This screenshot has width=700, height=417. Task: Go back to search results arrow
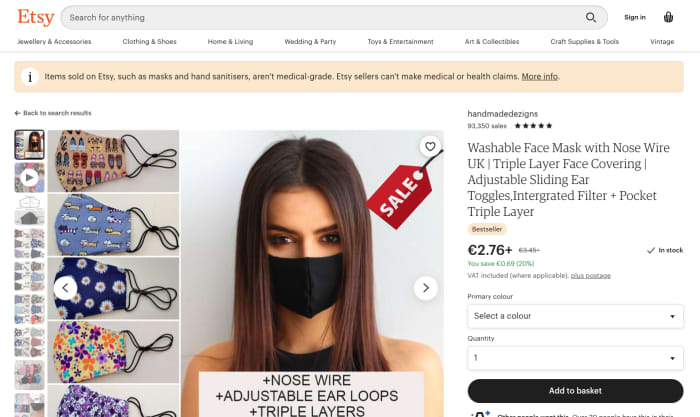(x=17, y=113)
